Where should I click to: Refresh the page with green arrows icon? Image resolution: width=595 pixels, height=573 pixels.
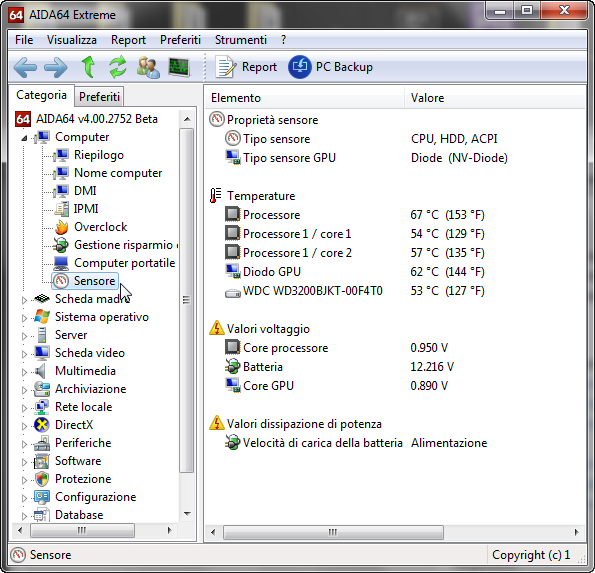click(x=118, y=67)
